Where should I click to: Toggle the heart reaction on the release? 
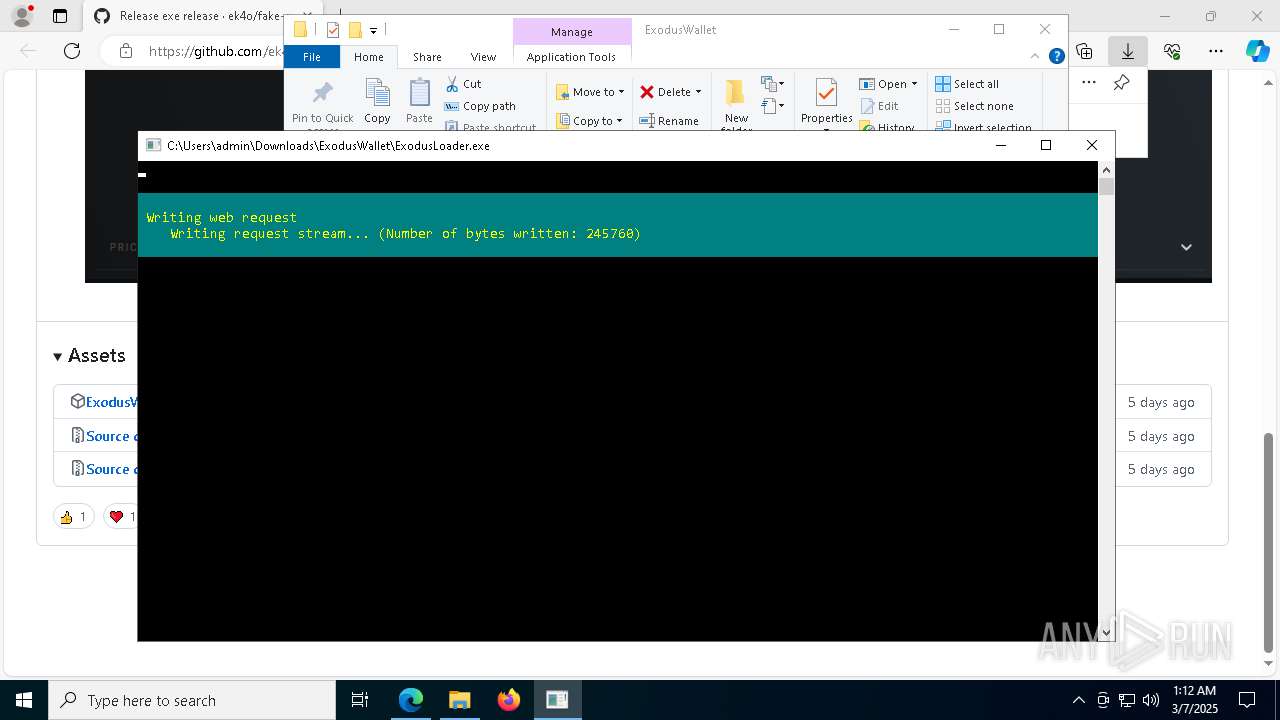pyautogui.click(x=122, y=516)
